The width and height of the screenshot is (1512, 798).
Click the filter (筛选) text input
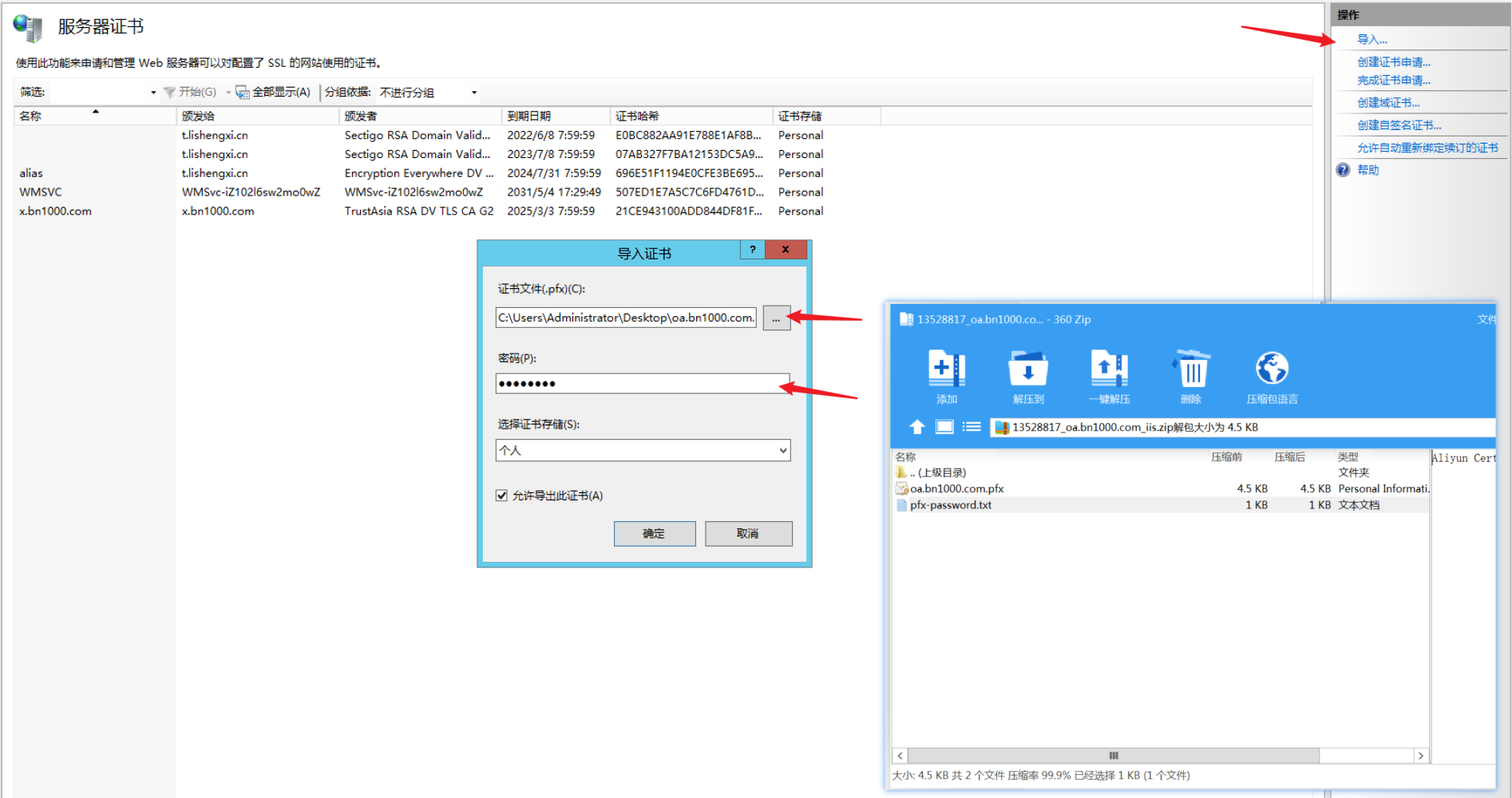point(98,93)
